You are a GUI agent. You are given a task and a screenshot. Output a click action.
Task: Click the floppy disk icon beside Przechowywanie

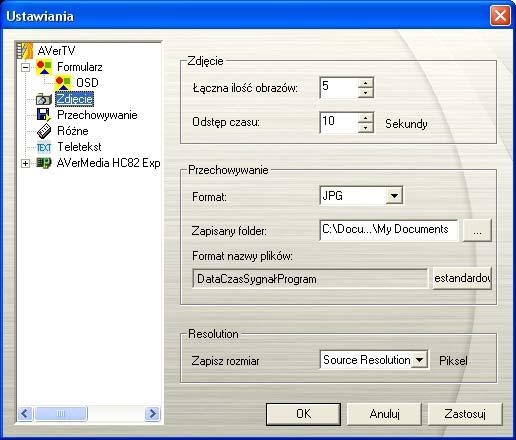[x=44, y=115]
